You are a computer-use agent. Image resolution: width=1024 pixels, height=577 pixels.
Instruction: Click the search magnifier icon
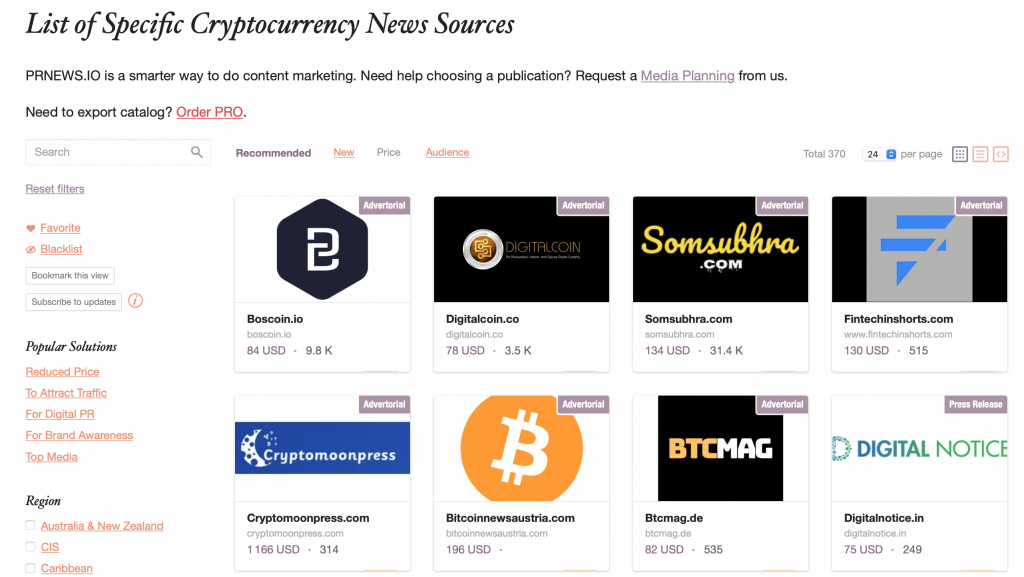(x=197, y=152)
